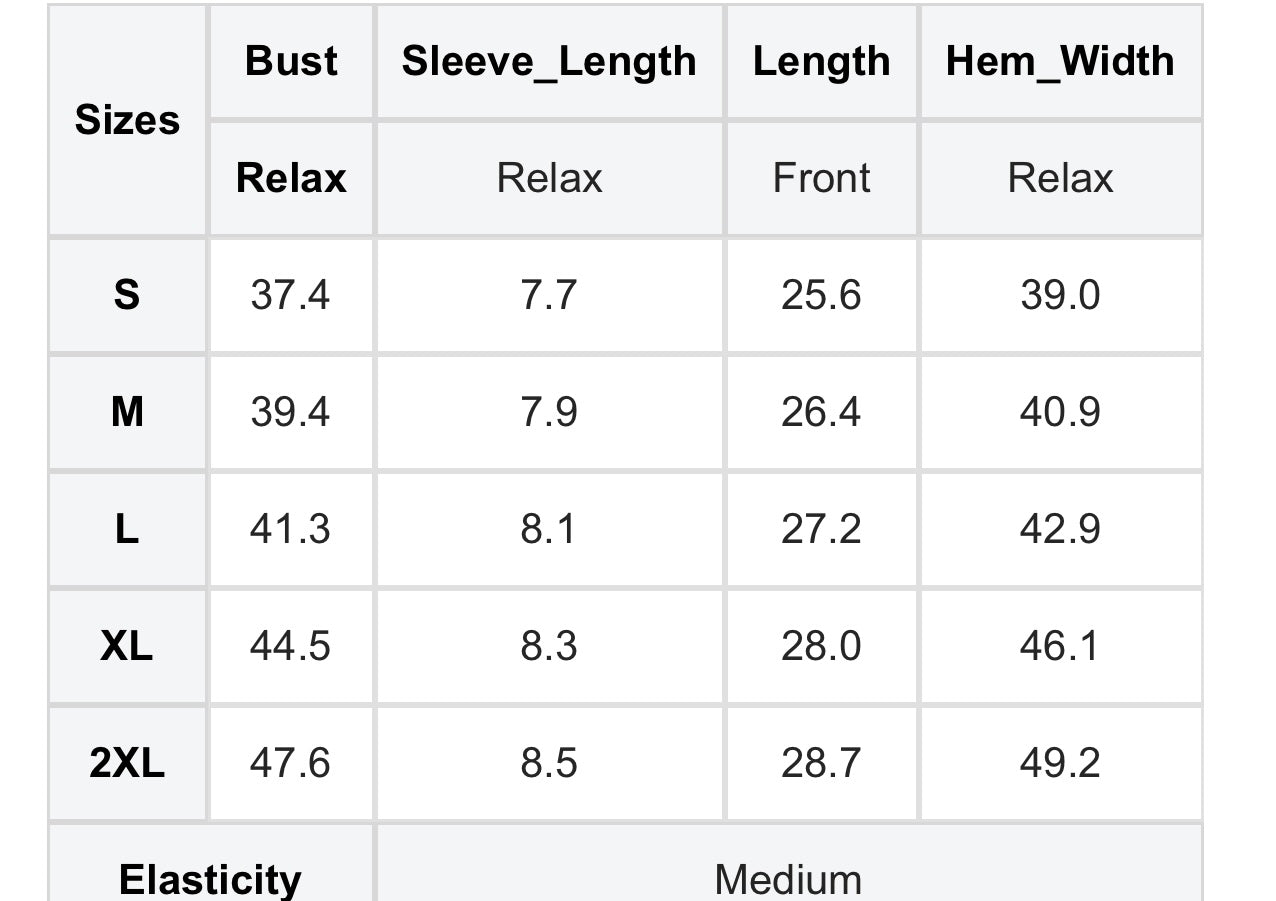Select the Bust column header
This screenshot has width=1276, height=901.
[x=291, y=61]
